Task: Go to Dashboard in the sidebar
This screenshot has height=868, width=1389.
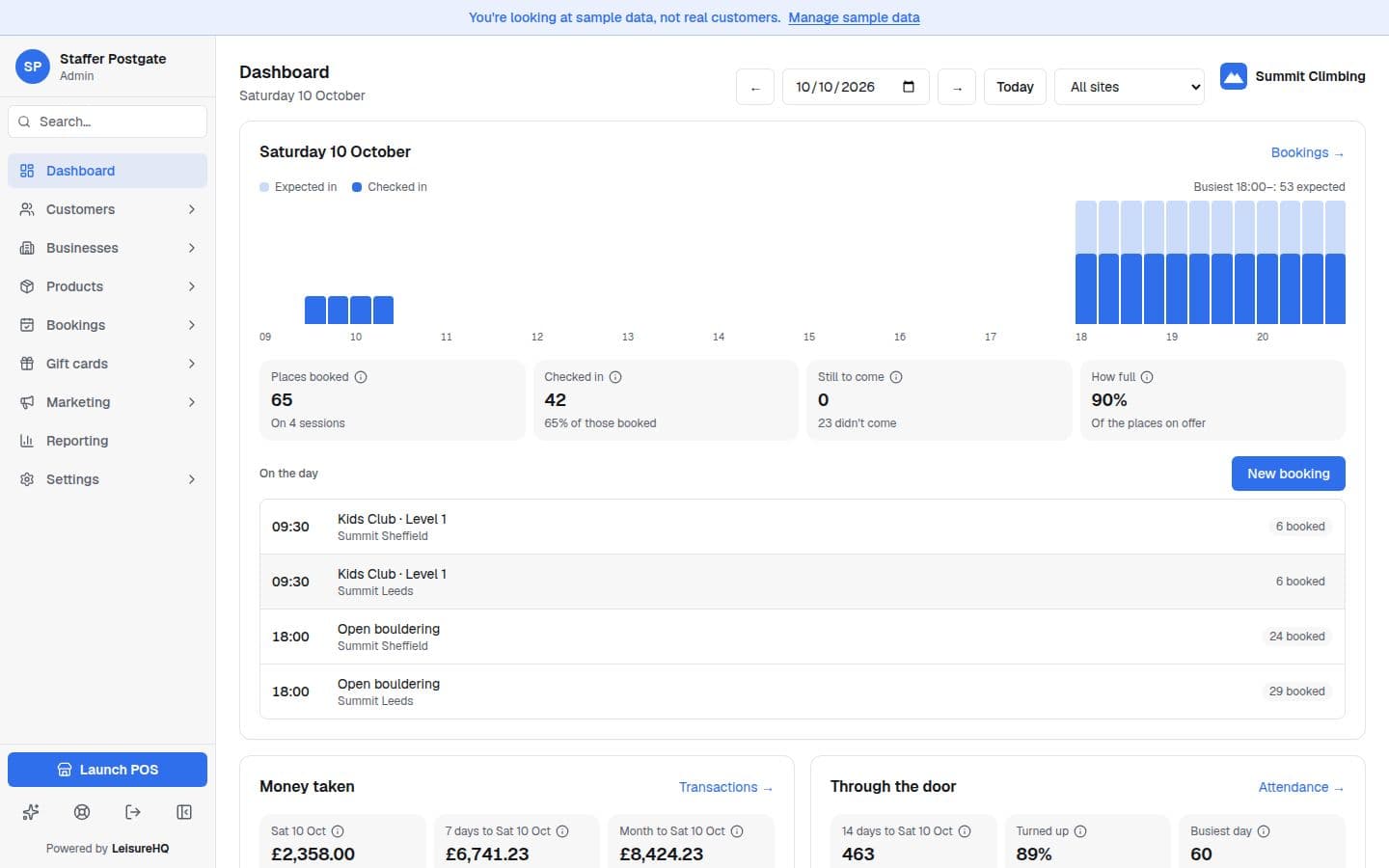Action: coord(107,171)
